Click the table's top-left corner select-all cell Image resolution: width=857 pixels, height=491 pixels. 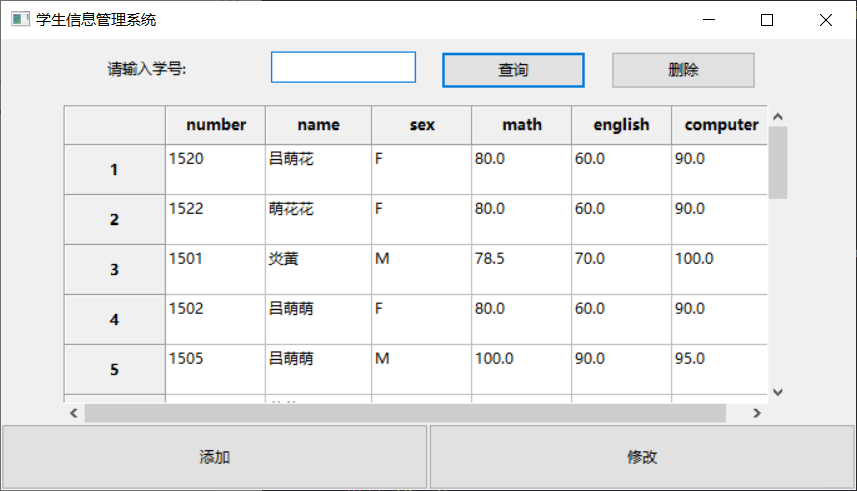point(115,125)
